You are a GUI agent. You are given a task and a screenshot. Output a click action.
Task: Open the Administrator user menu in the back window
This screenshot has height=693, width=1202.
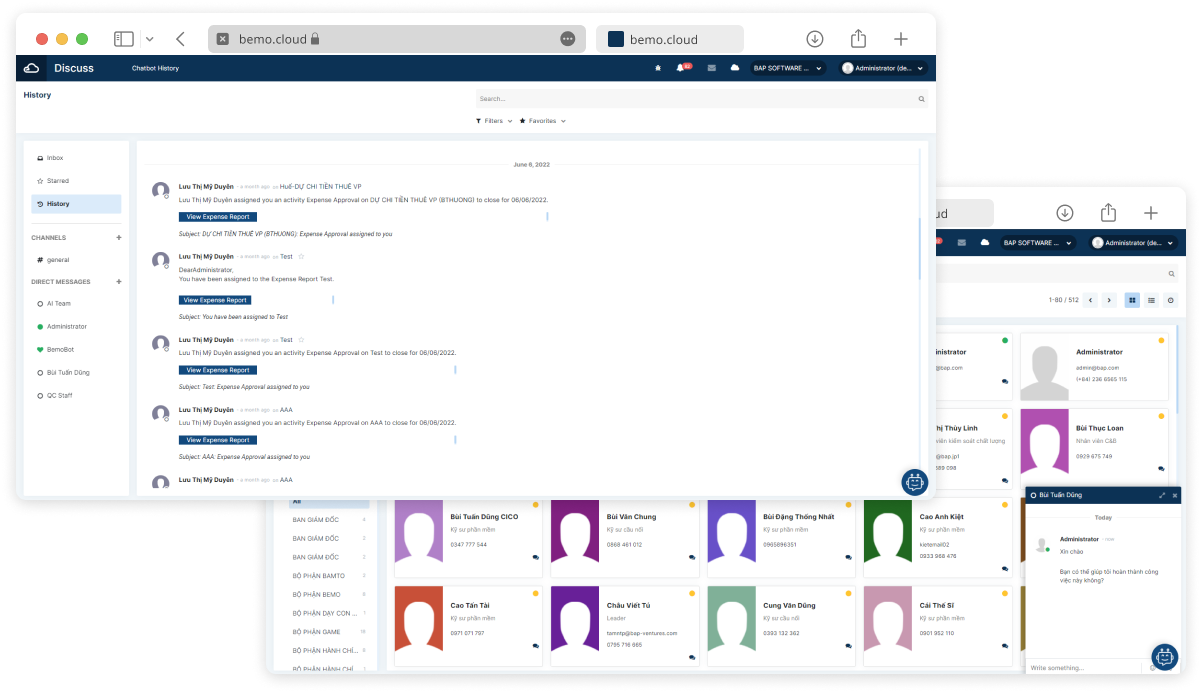click(x=1134, y=242)
